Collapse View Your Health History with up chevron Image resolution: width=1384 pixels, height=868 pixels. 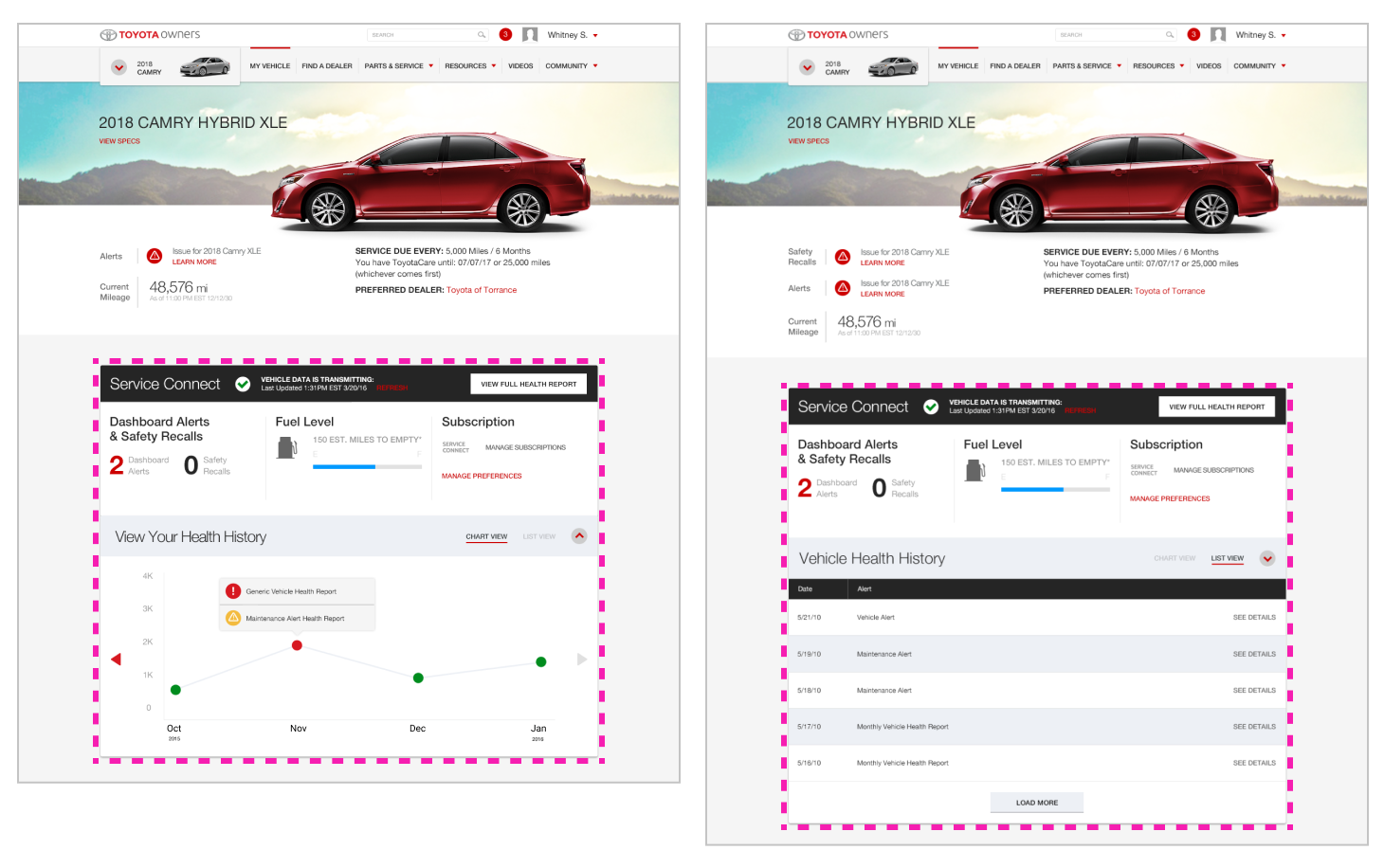(x=579, y=535)
